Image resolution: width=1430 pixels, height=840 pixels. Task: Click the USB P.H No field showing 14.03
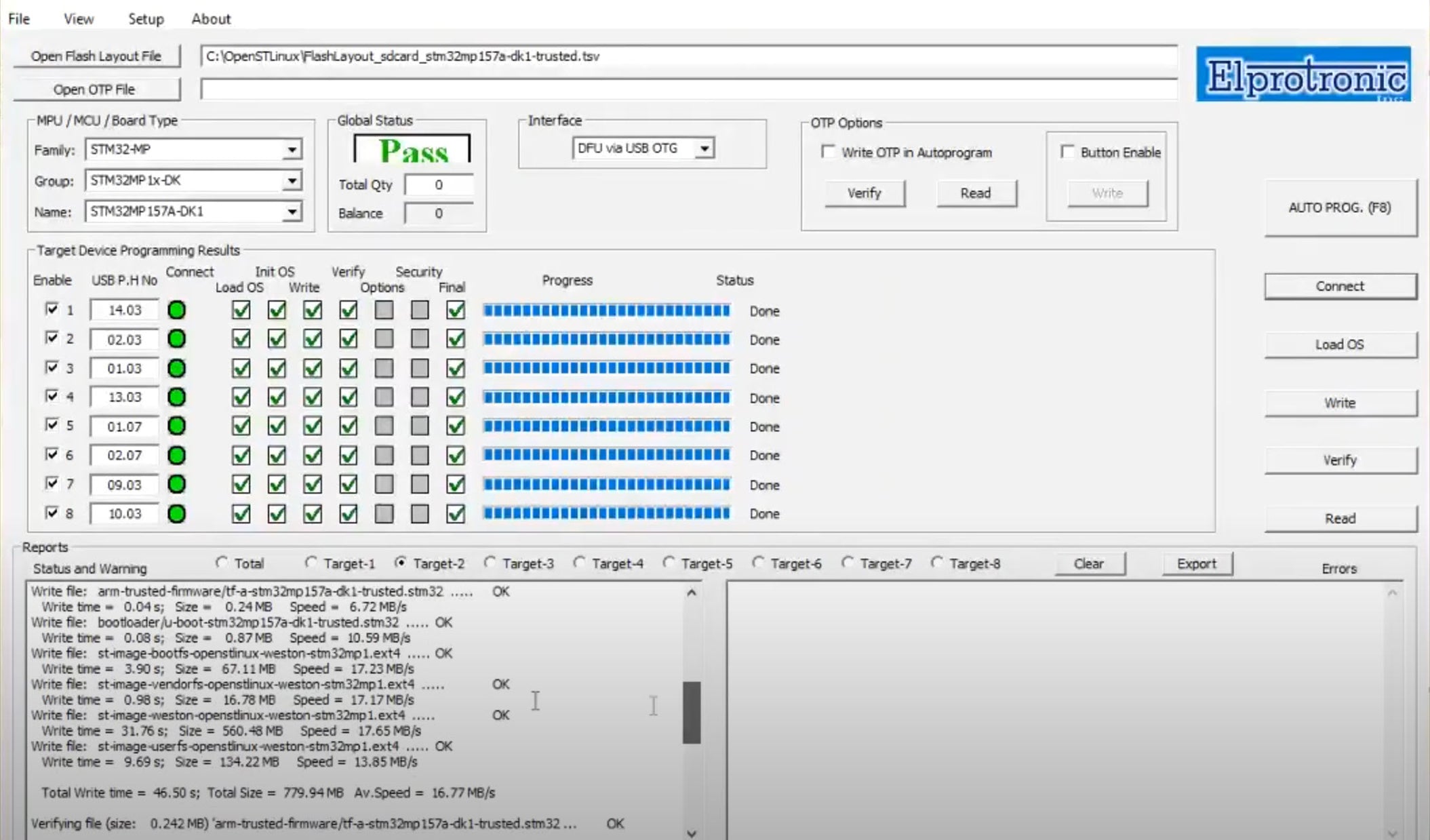pyautogui.click(x=125, y=310)
